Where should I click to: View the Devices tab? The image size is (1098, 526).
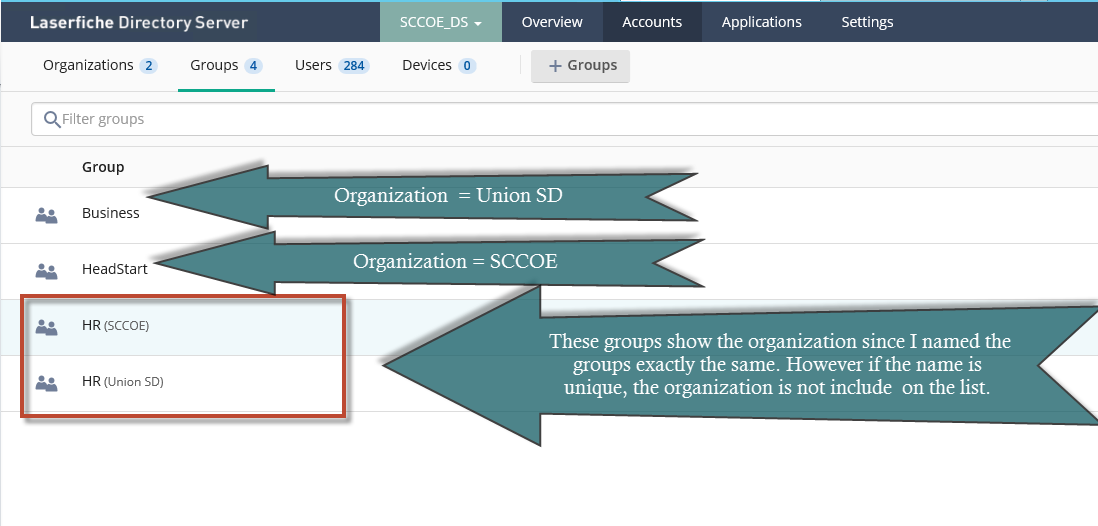[x=439, y=65]
